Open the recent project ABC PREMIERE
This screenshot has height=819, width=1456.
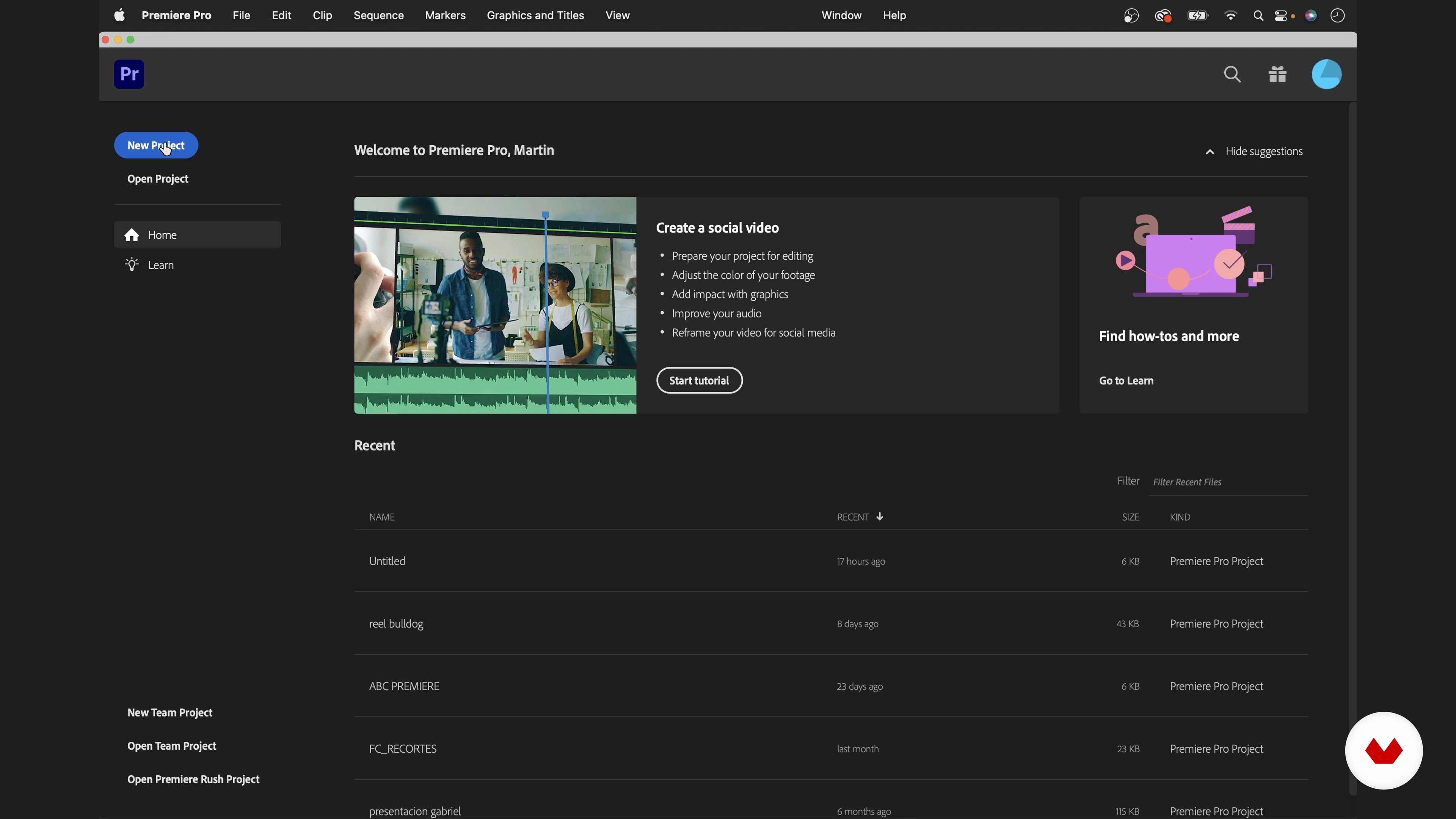pyautogui.click(x=404, y=686)
